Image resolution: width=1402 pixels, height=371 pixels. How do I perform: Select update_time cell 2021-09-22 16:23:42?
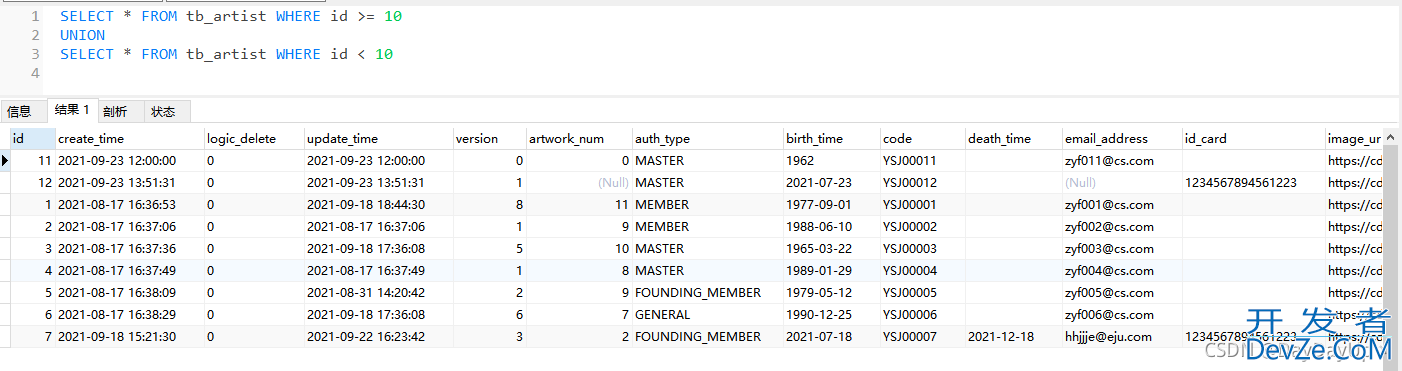click(378, 336)
